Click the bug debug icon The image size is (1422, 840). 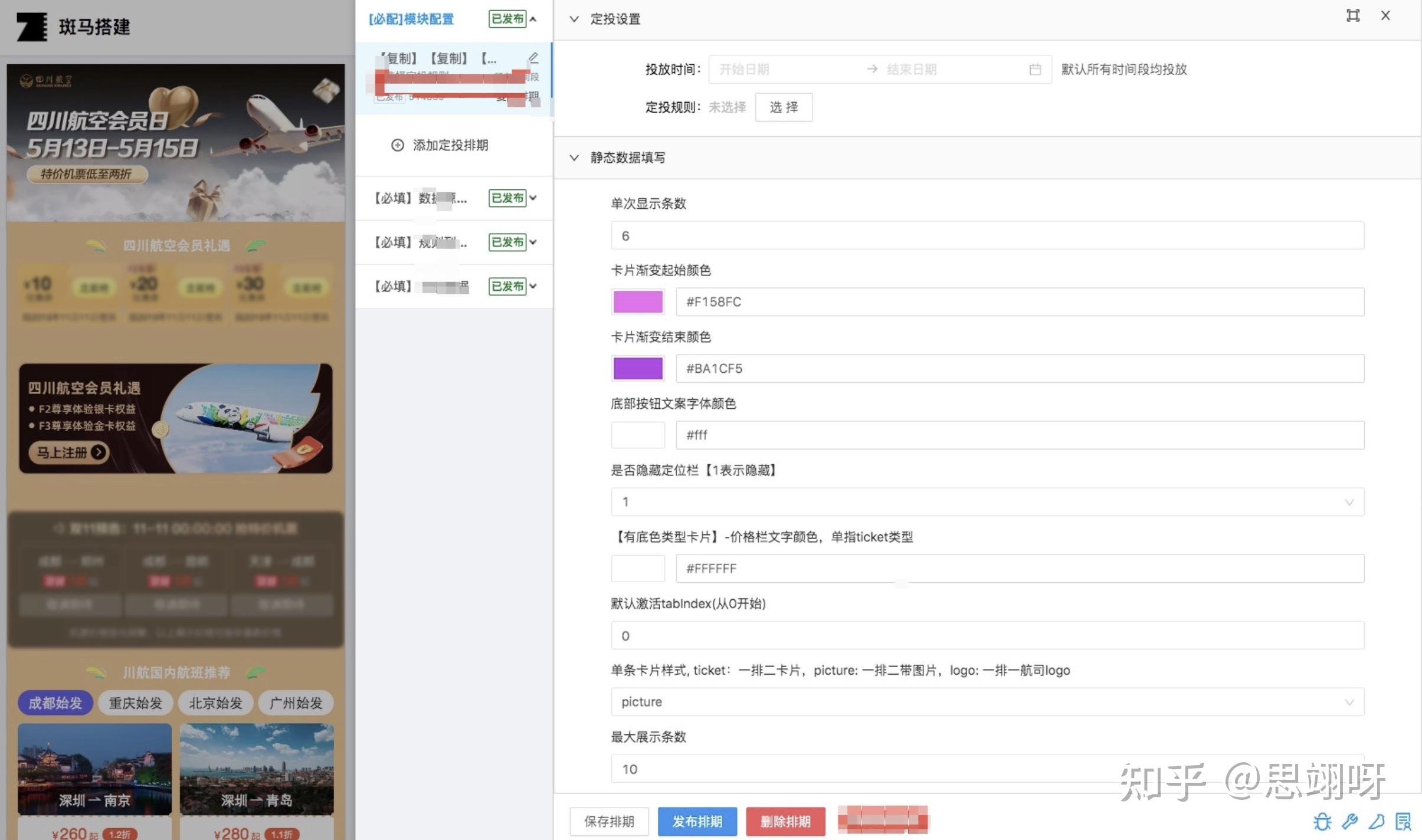coord(1322,822)
